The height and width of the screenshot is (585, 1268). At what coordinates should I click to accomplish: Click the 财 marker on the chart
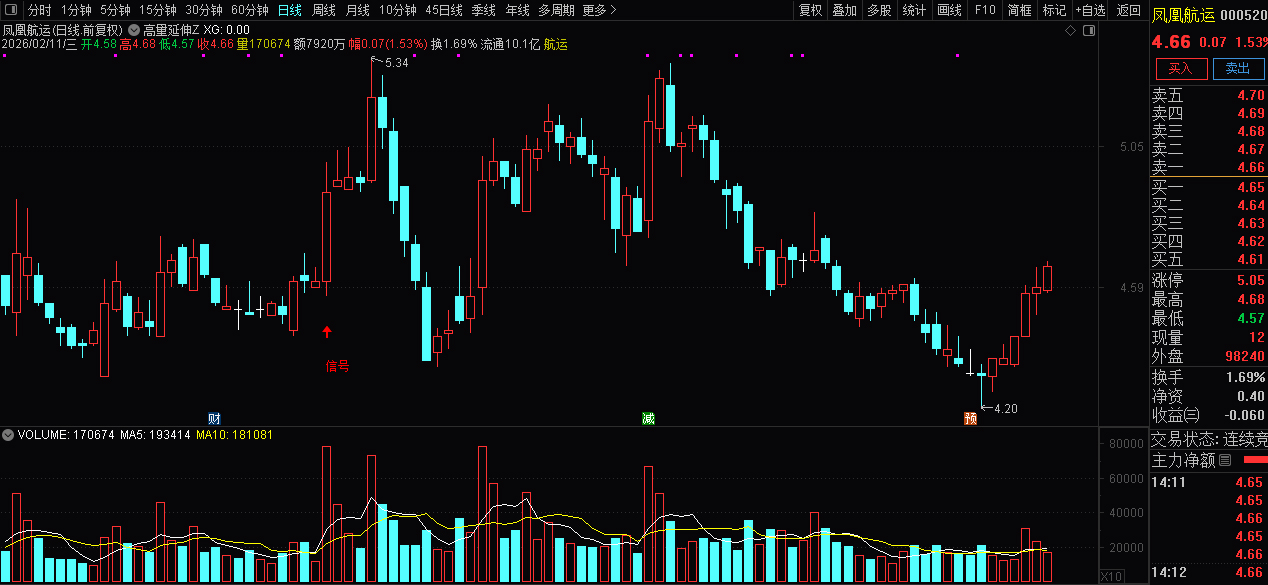pyautogui.click(x=214, y=417)
